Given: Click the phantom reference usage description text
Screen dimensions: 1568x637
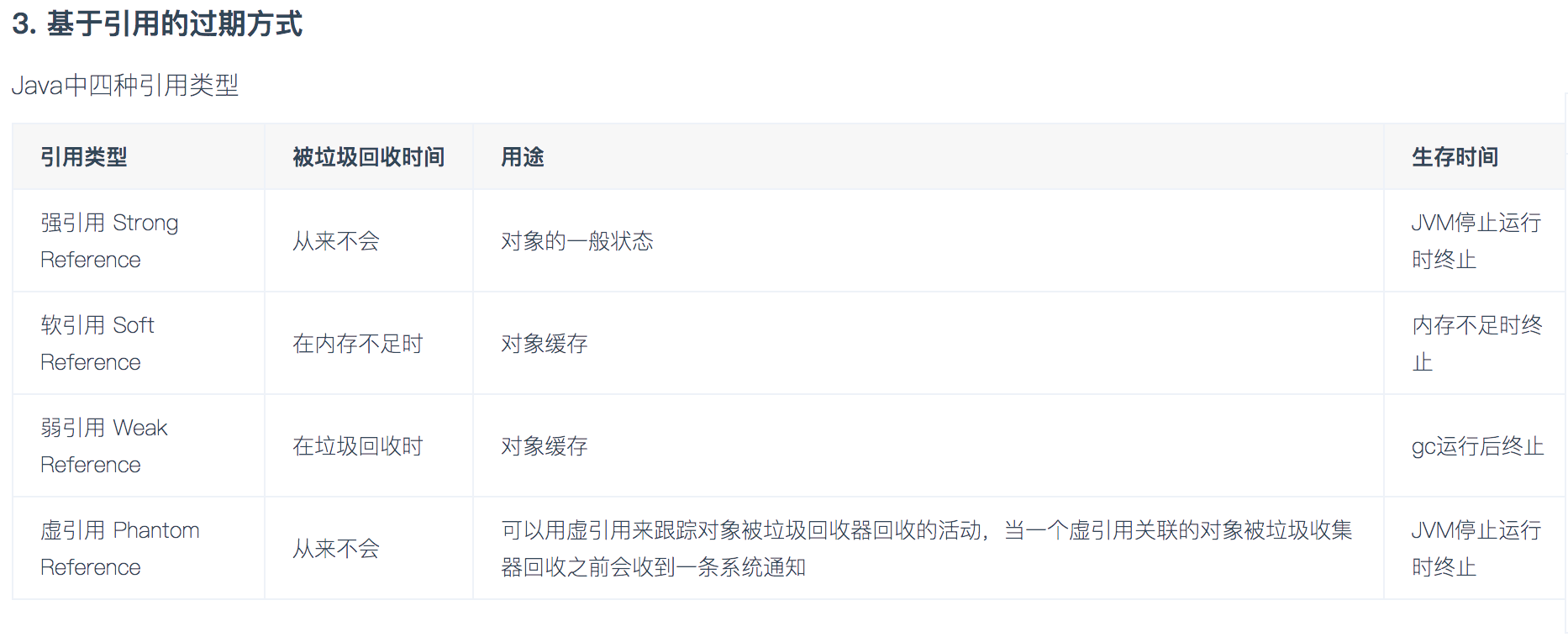Looking at the screenshot, I should pyautogui.click(x=927, y=549).
